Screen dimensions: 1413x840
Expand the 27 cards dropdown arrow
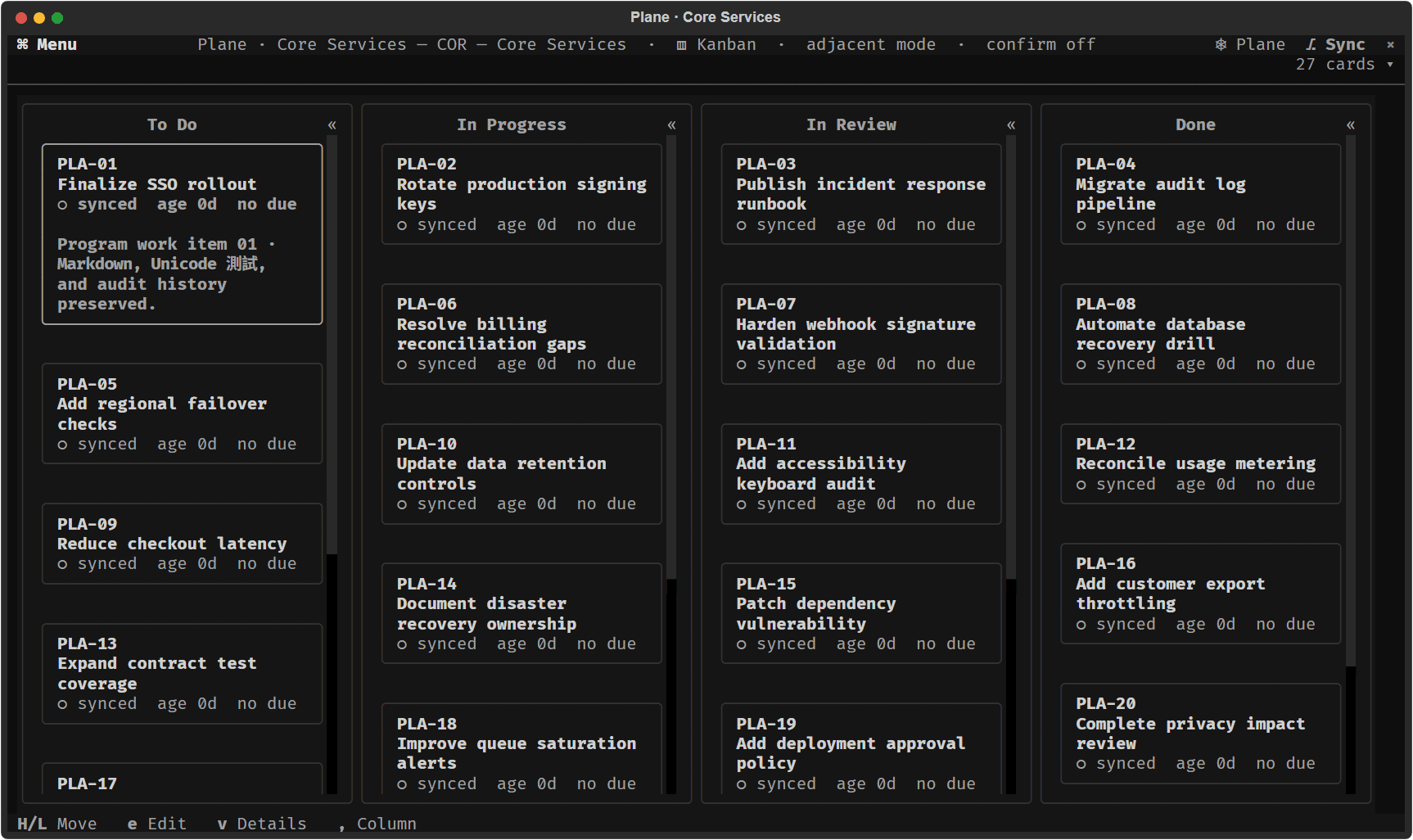(x=1390, y=65)
